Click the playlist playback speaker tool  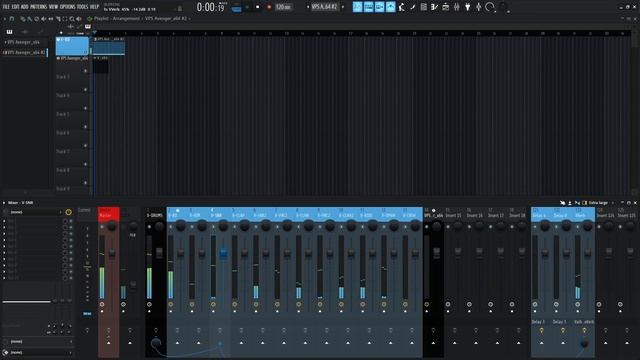tap(79, 19)
